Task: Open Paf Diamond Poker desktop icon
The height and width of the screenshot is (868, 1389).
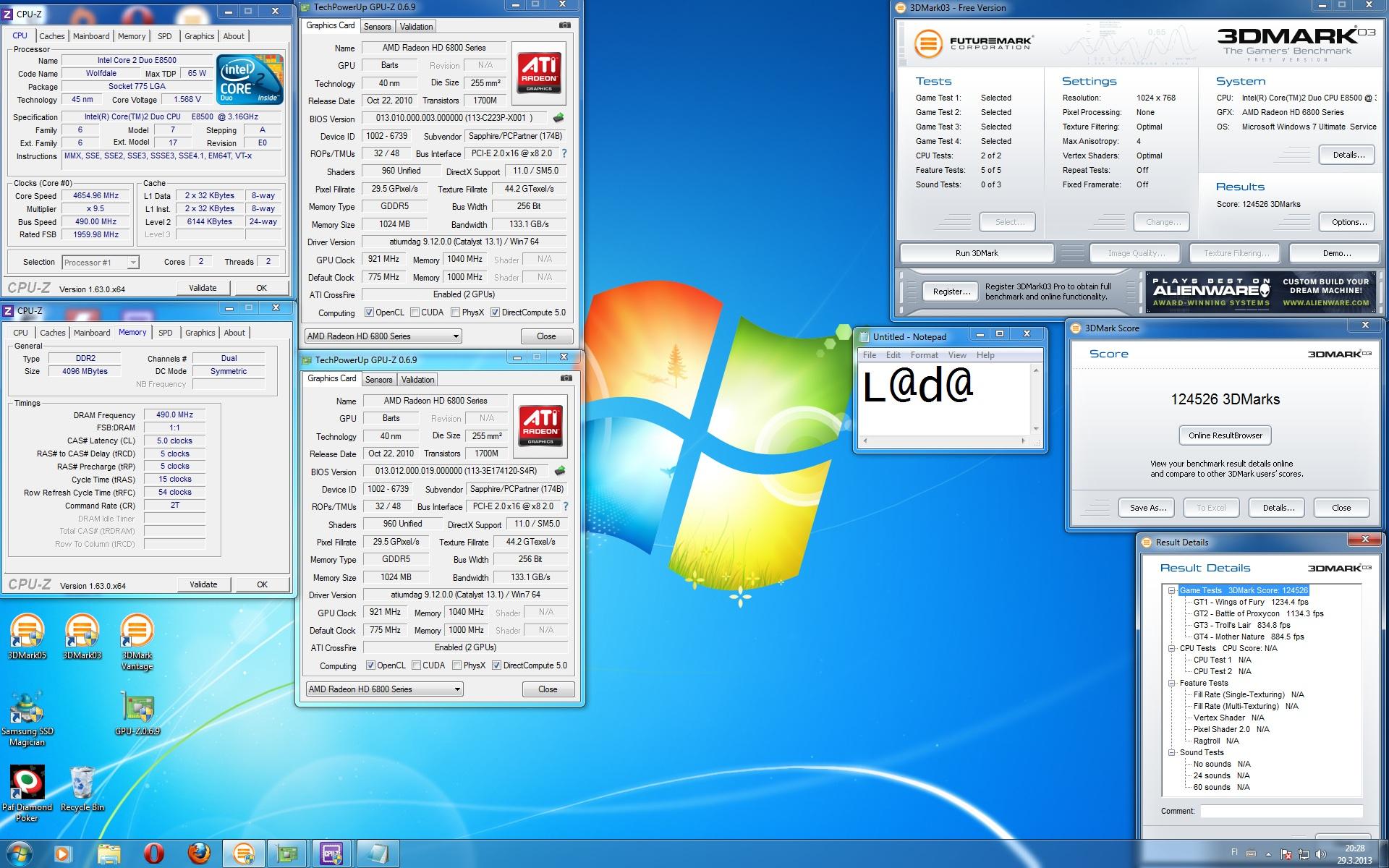Action: (x=27, y=793)
